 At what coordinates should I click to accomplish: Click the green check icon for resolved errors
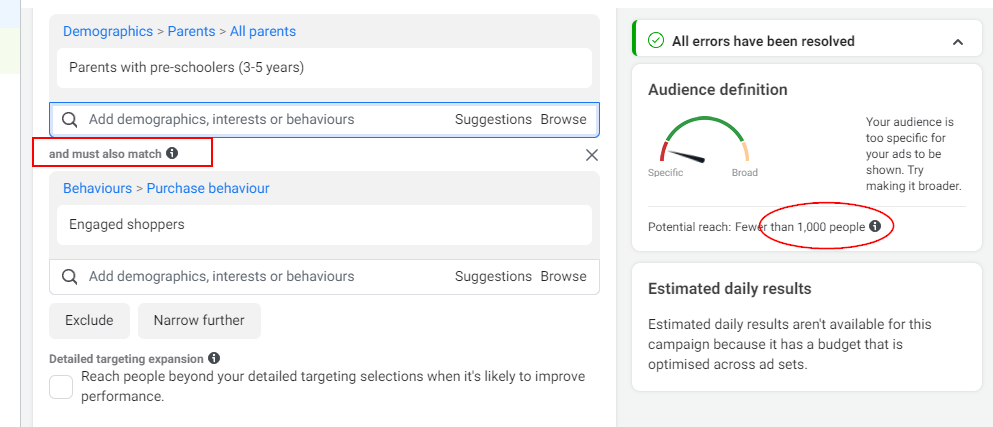pos(656,41)
